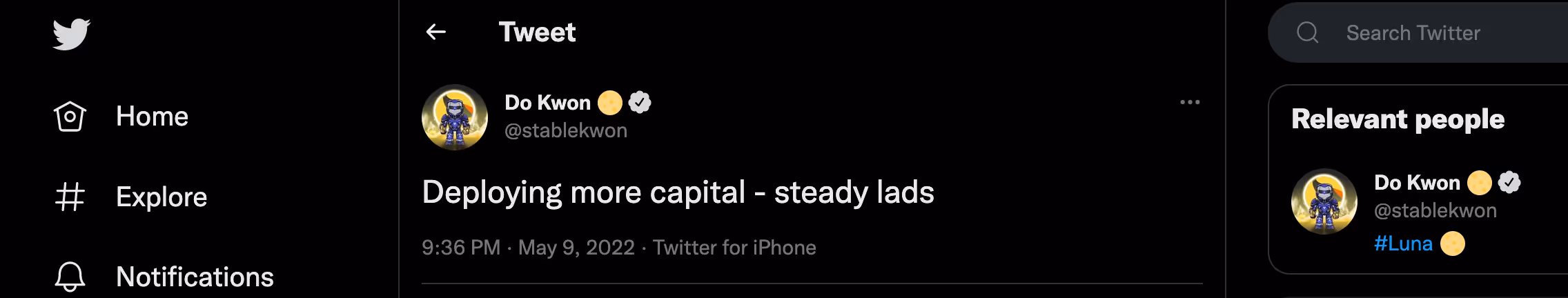Click Do Kwon's avatar in the tweet
The image size is (1568, 298).
tap(455, 117)
